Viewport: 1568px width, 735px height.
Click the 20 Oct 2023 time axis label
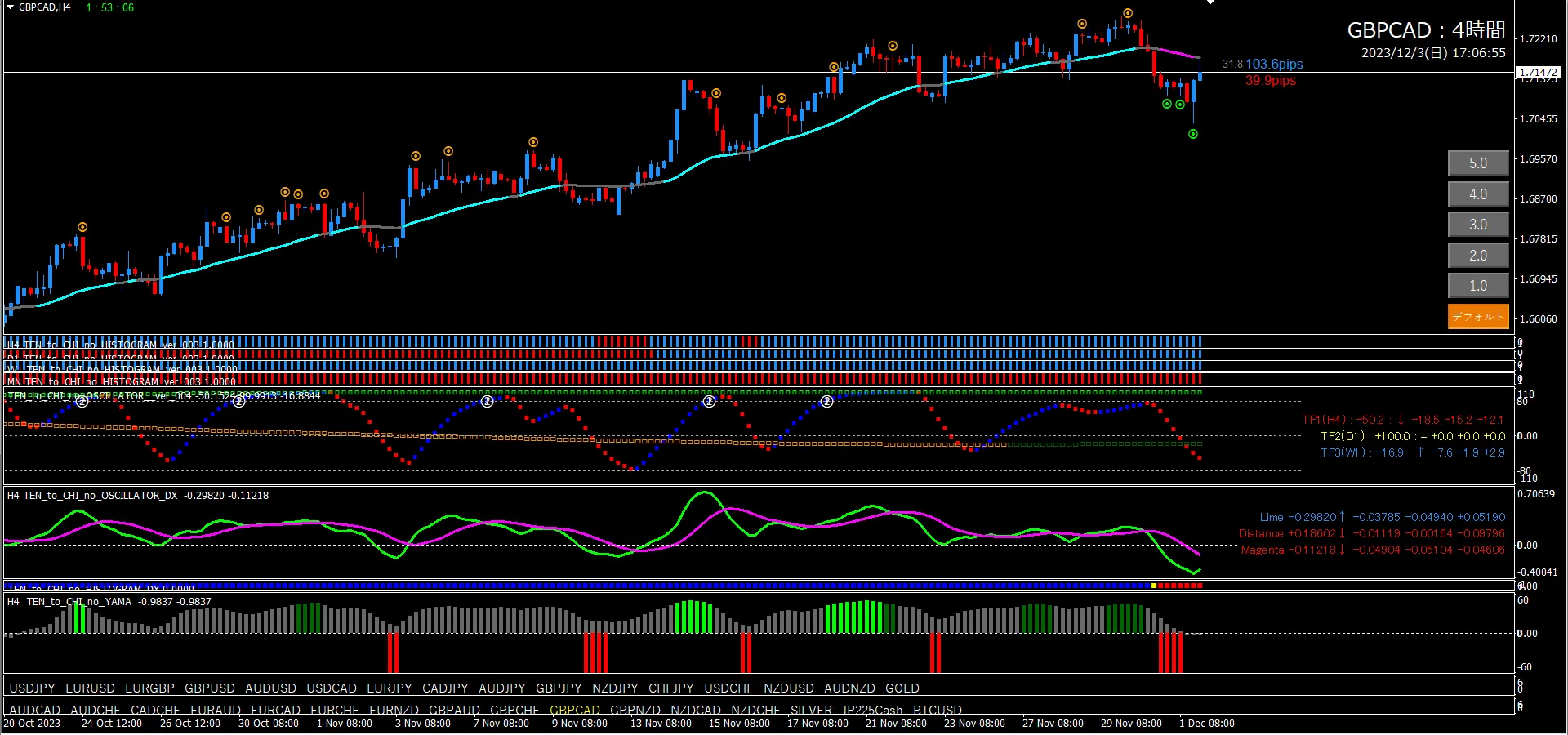(x=32, y=724)
